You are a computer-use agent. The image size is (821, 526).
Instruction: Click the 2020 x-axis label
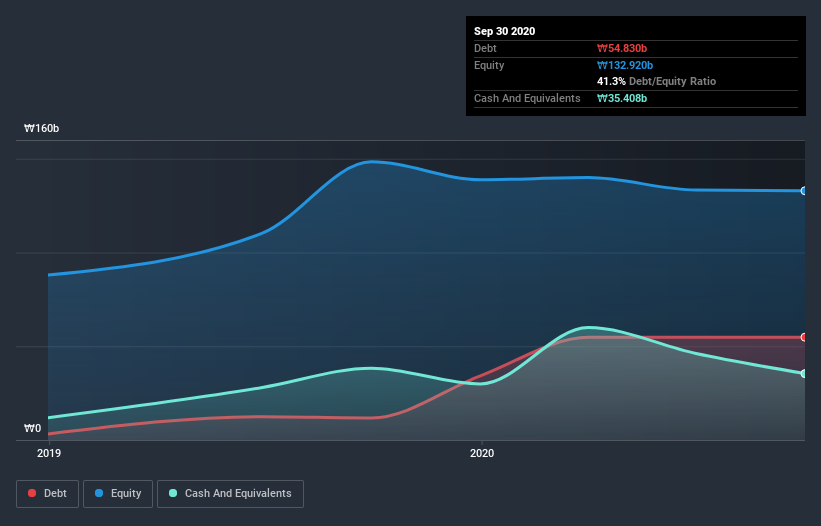tap(482, 453)
